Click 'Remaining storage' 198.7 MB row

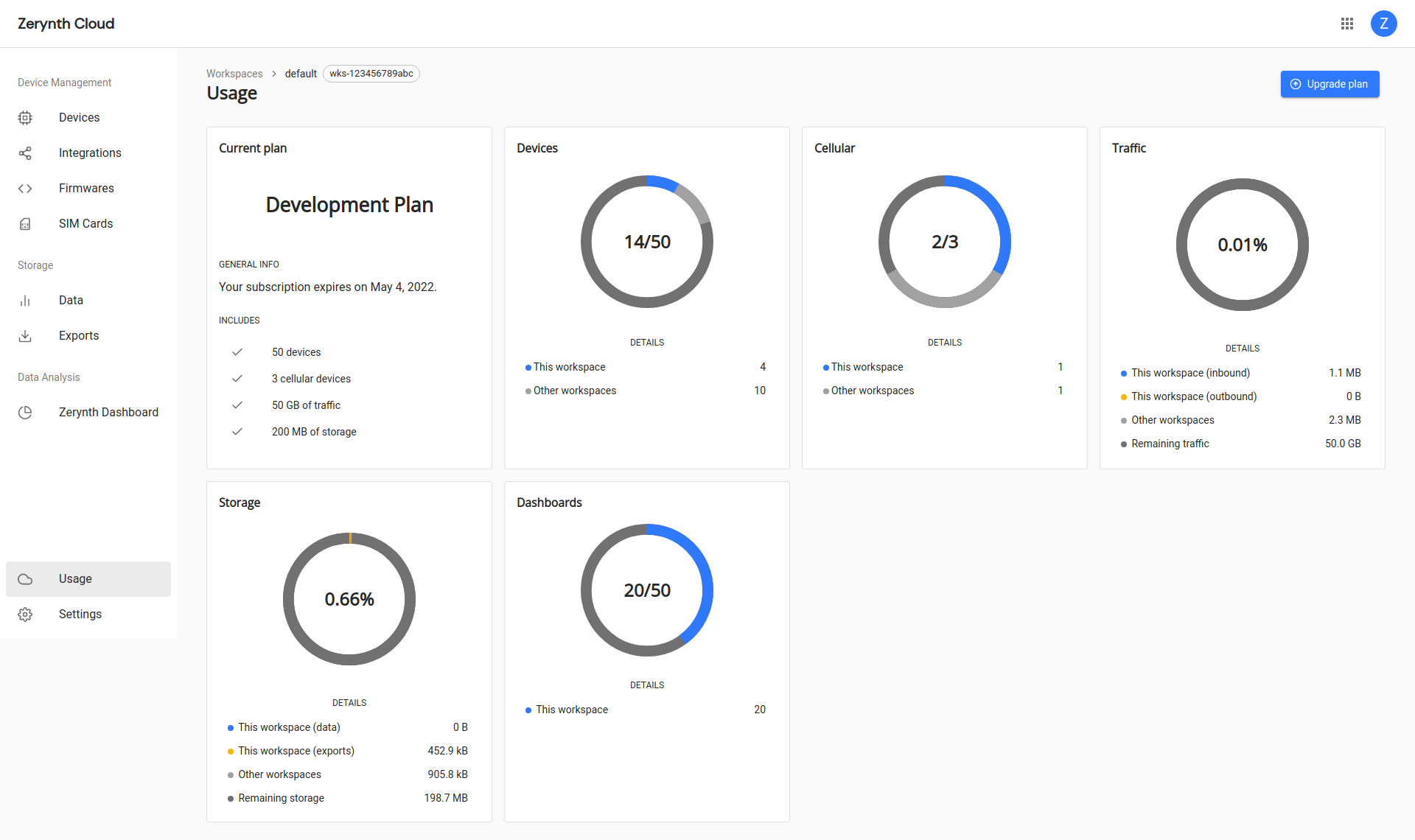click(348, 798)
